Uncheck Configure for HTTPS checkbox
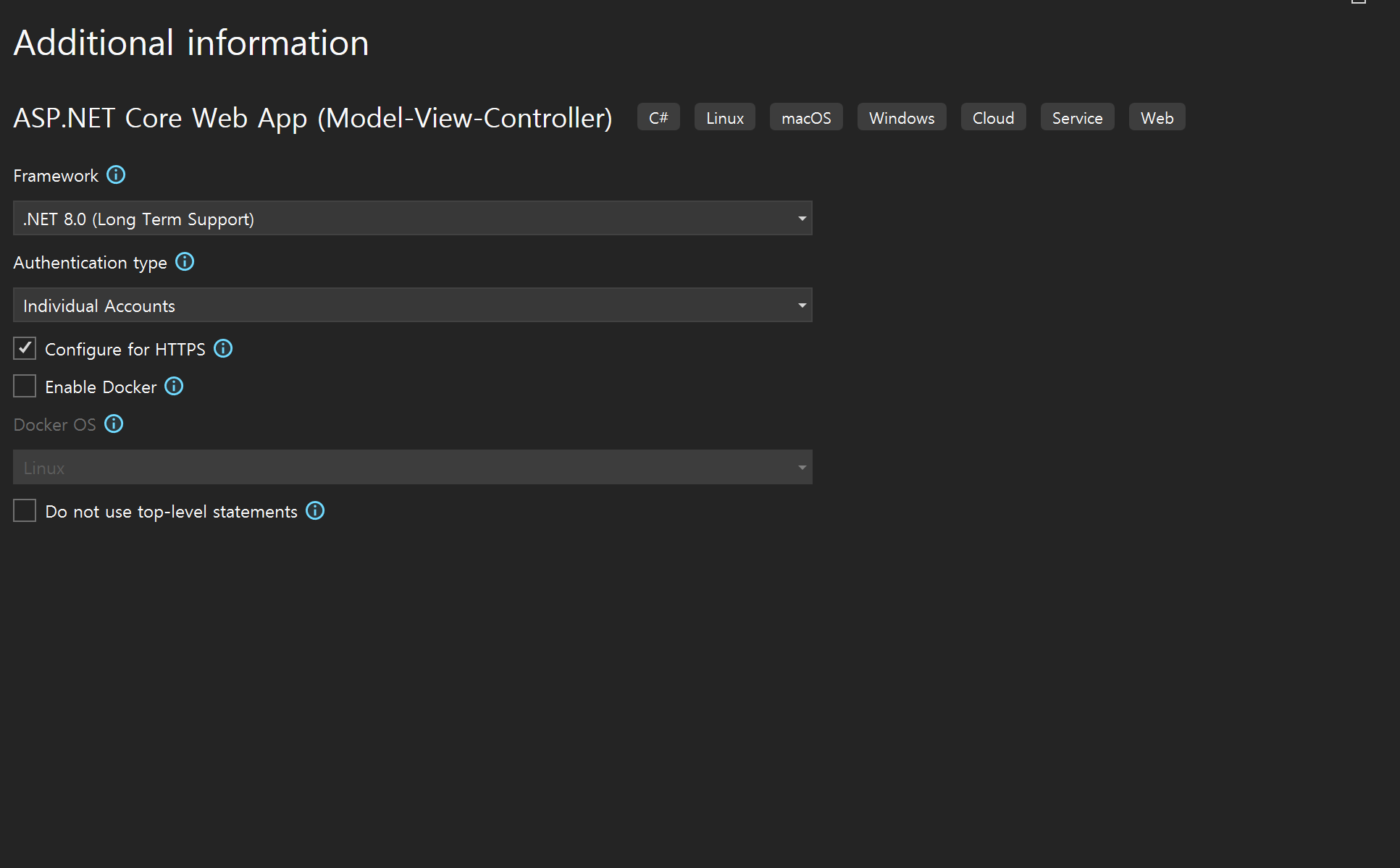 point(25,349)
